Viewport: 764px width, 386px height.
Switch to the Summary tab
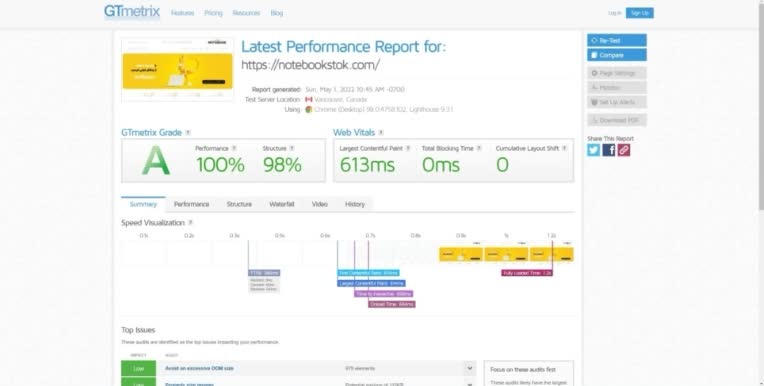(x=143, y=204)
